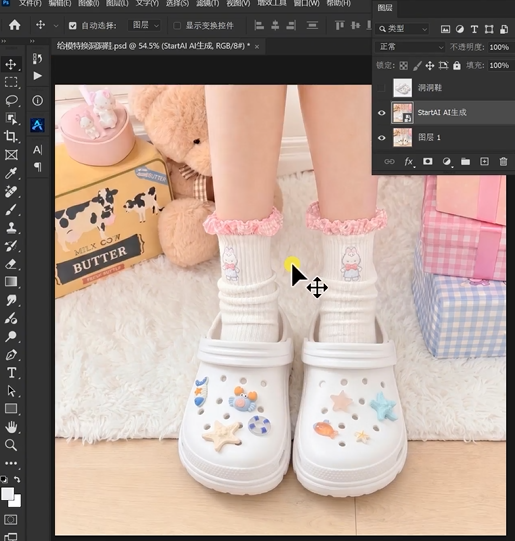Open the 正常 blend mode dropdown

410,47
